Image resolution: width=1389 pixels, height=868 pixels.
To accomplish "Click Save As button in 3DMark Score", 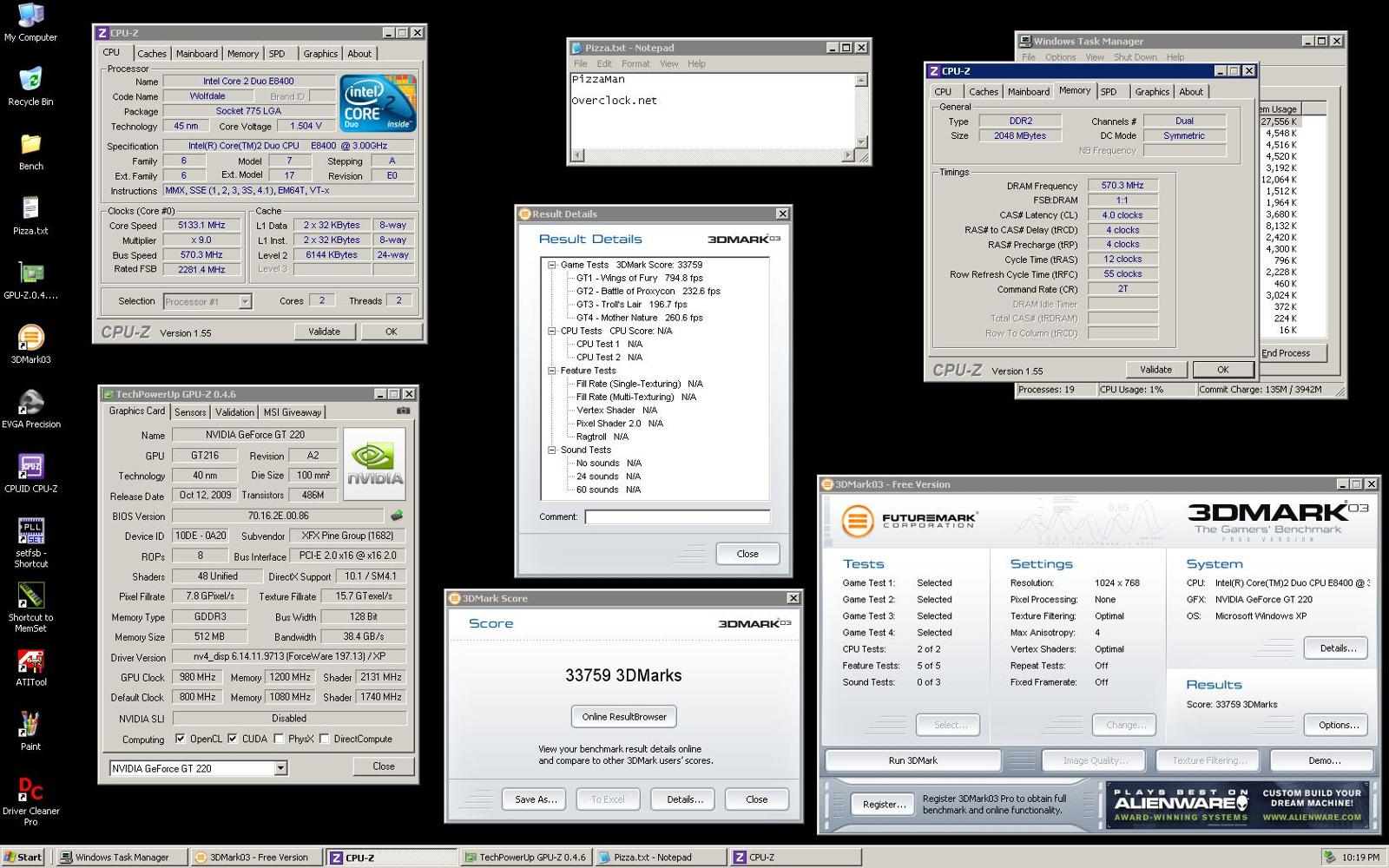I will point(535,799).
